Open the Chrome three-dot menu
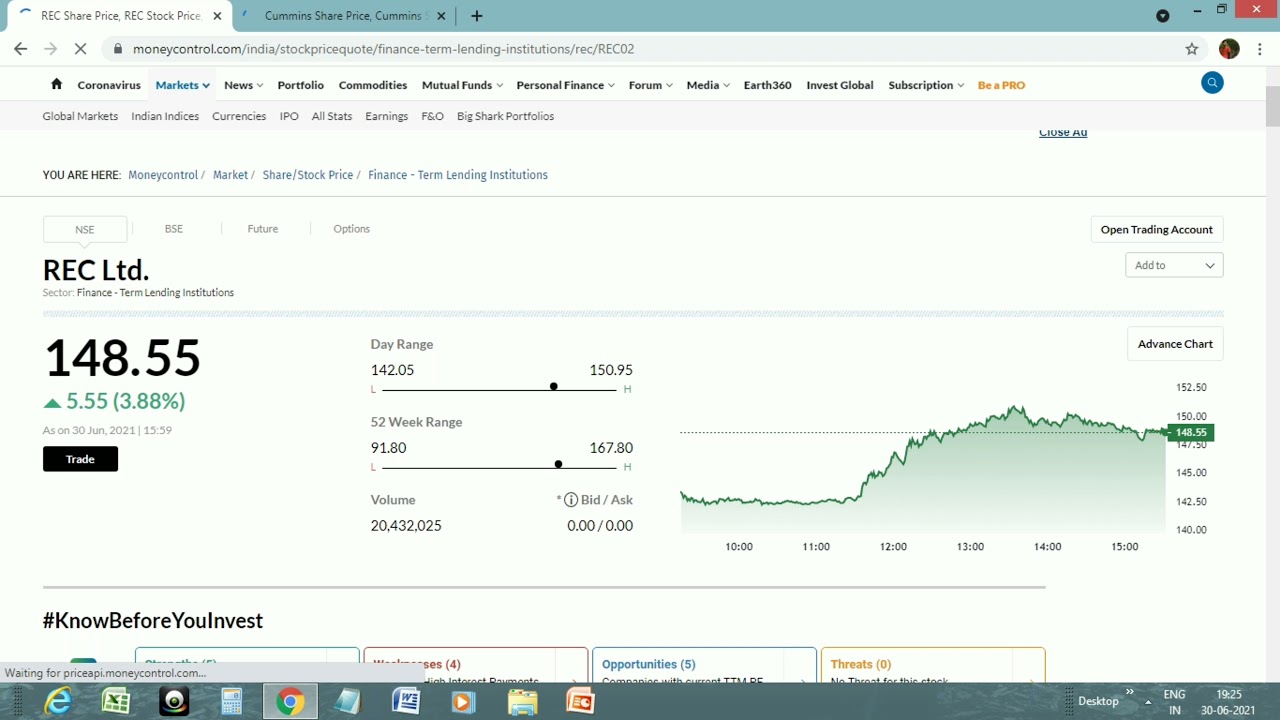This screenshot has width=1280, height=720. (x=1259, y=49)
